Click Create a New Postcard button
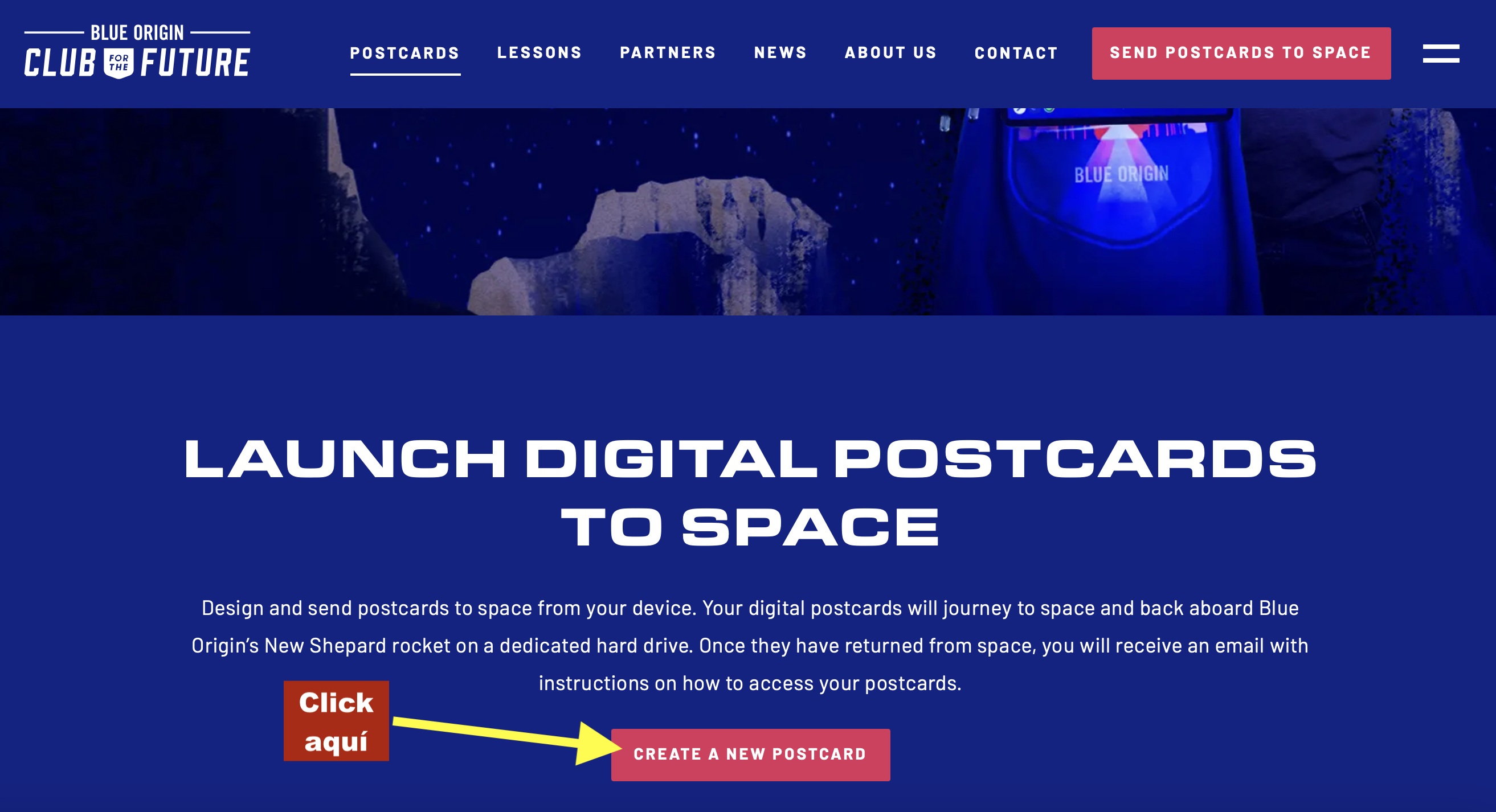The width and height of the screenshot is (1496, 812). point(750,754)
